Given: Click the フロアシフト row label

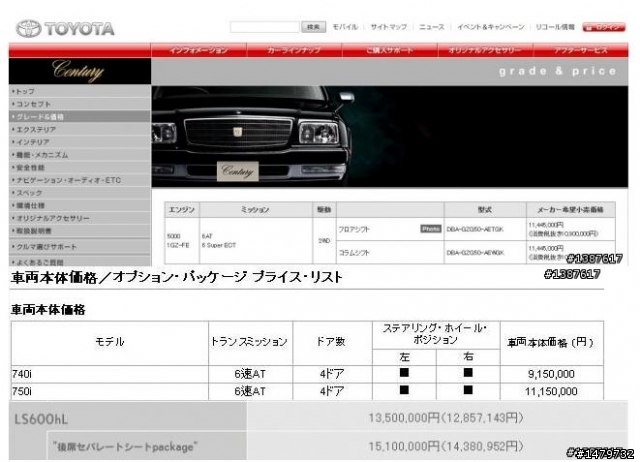Looking at the screenshot, I should pos(354,229).
